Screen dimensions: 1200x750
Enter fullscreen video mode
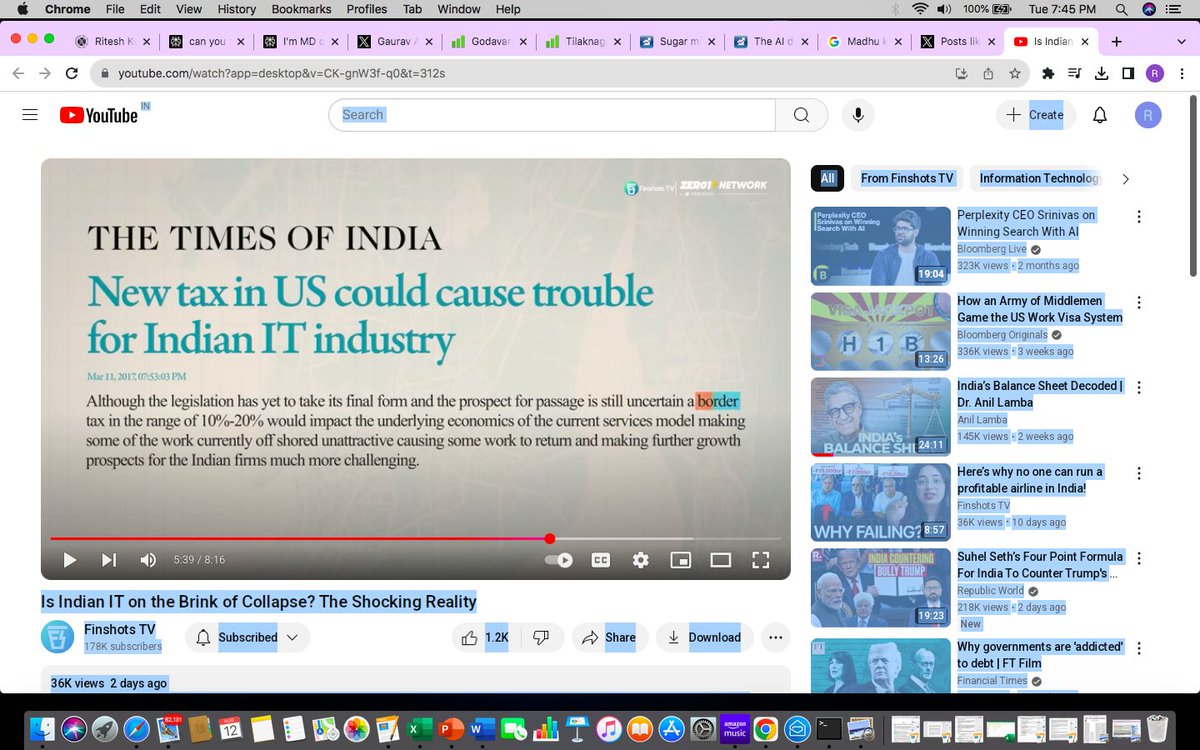click(x=760, y=560)
